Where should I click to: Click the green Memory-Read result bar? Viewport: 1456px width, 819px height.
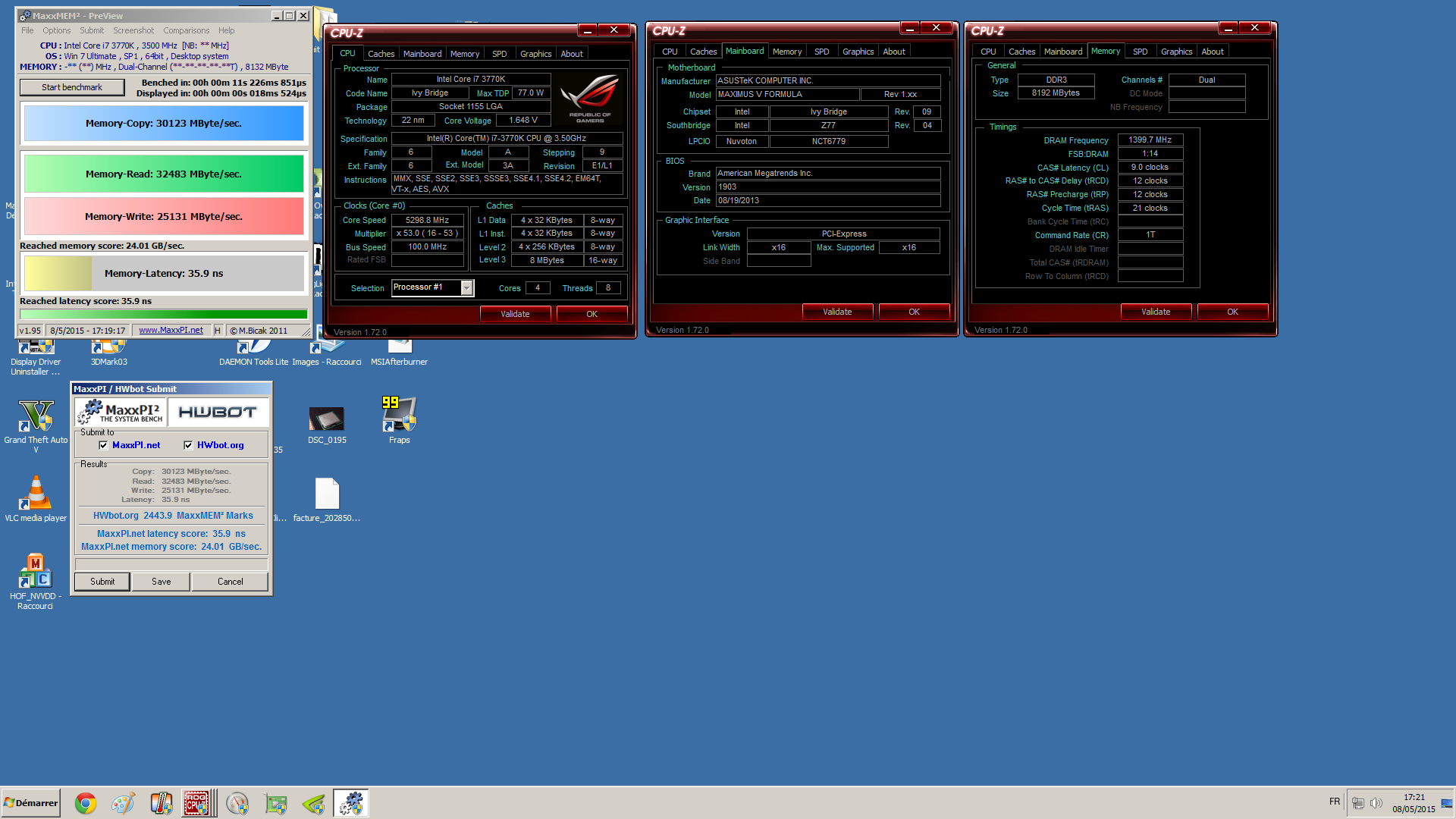coord(164,174)
